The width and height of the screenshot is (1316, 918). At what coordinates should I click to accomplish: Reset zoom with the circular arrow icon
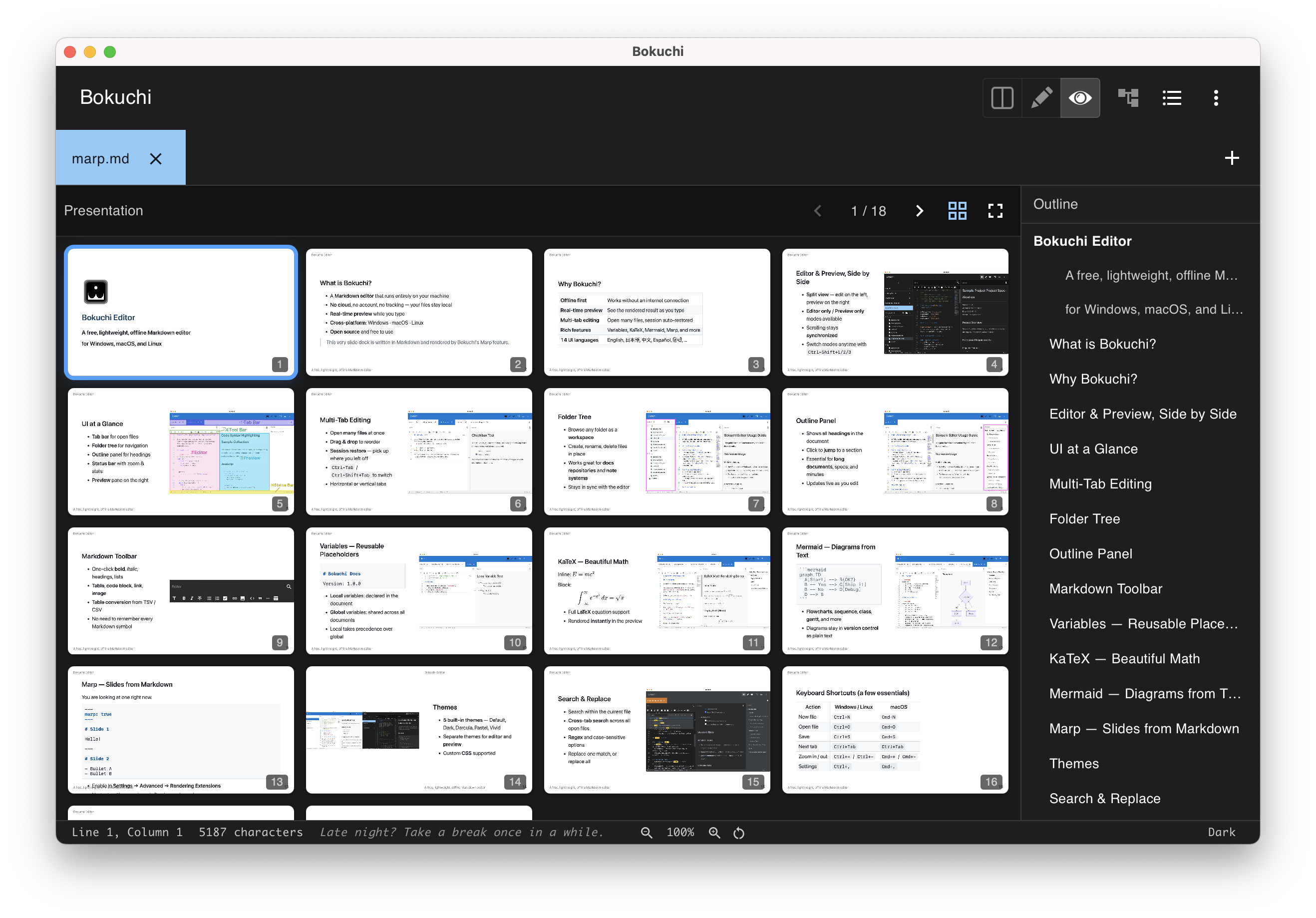pyautogui.click(x=739, y=833)
